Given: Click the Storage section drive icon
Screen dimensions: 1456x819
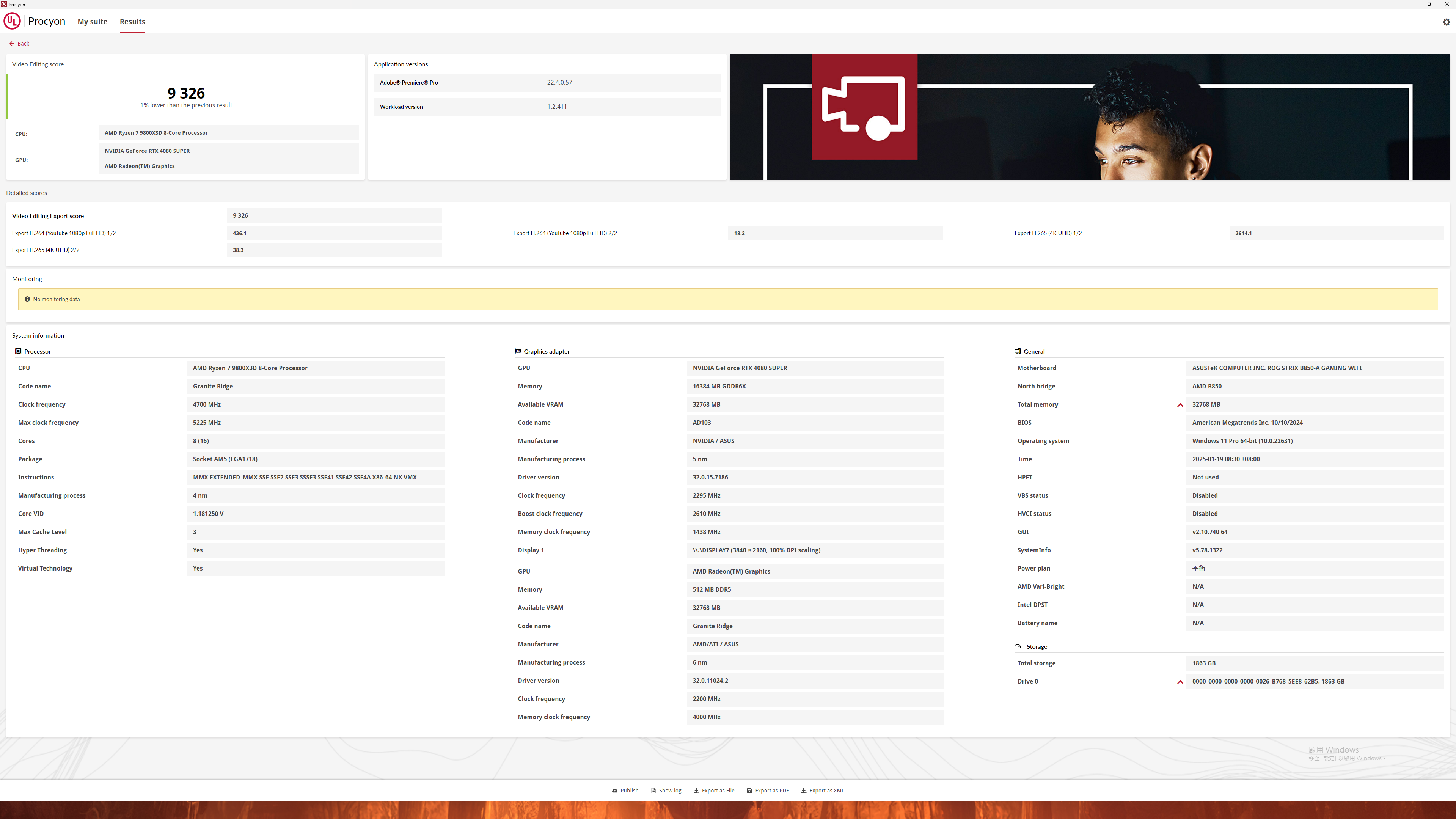Looking at the screenshot, I should tap(1018, 646).
